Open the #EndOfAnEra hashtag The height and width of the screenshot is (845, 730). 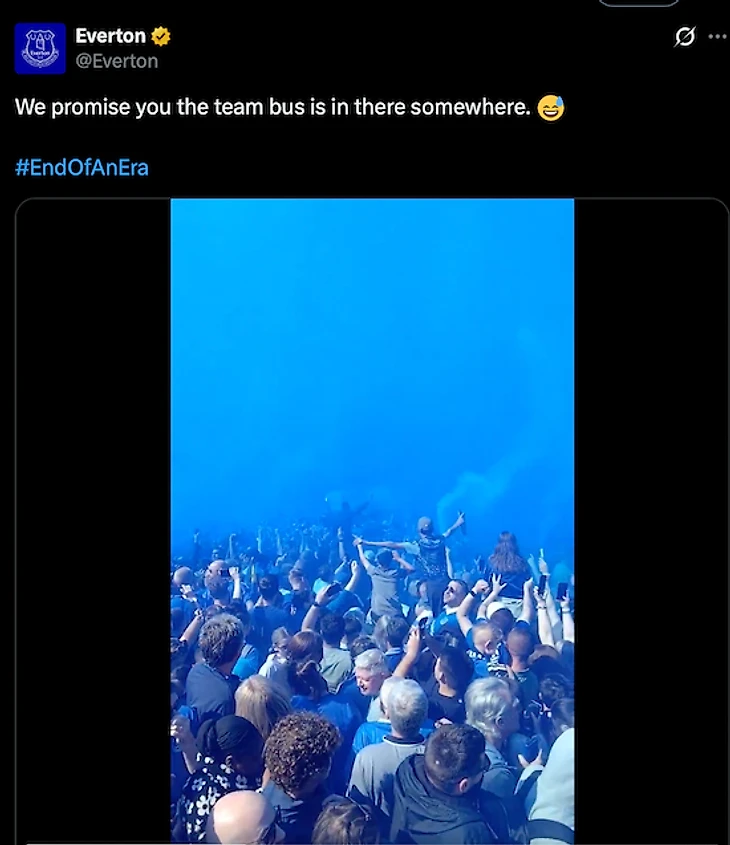(82, 167)
